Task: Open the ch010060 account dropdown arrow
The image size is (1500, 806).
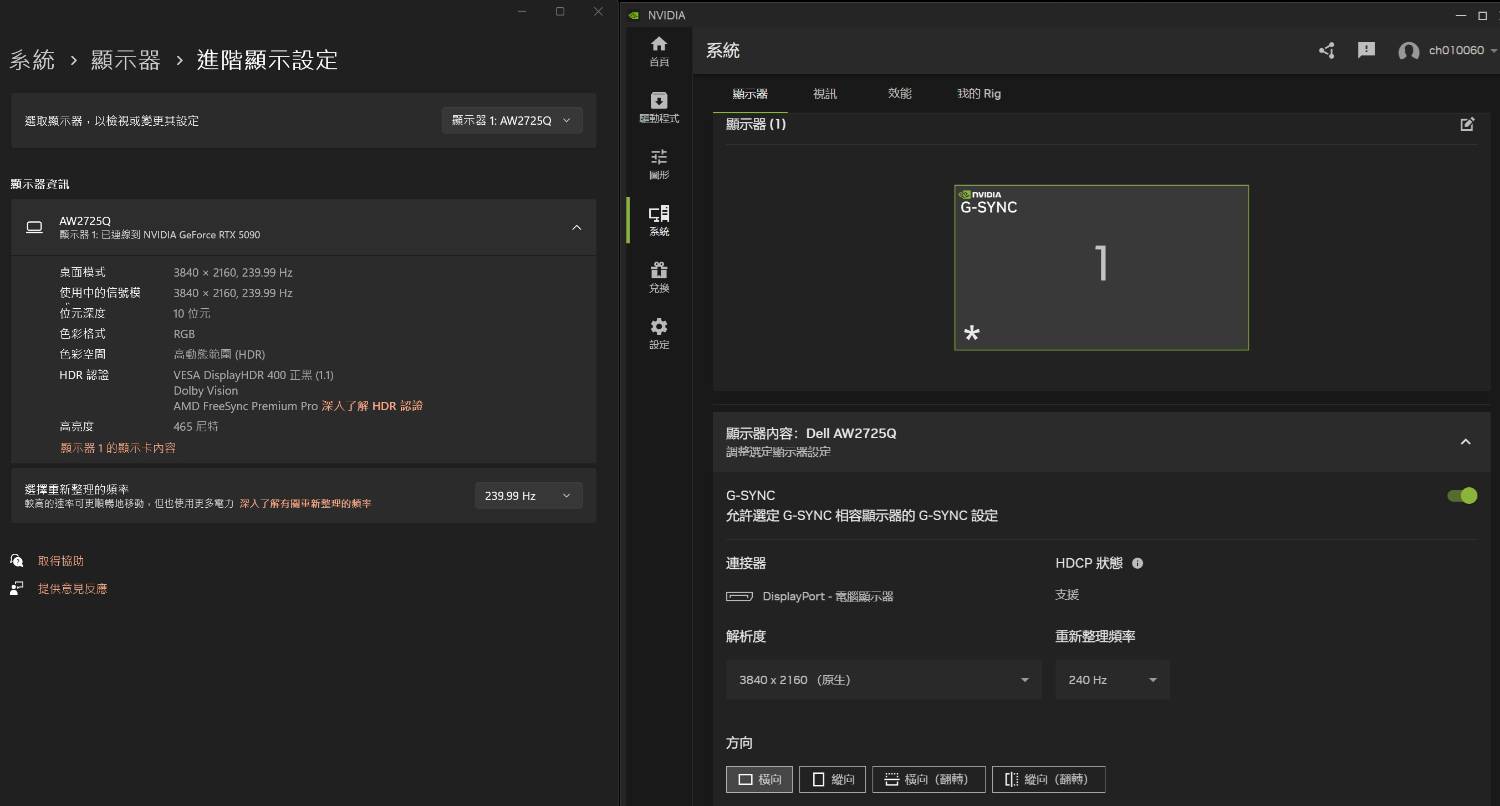Action: 1493,50
